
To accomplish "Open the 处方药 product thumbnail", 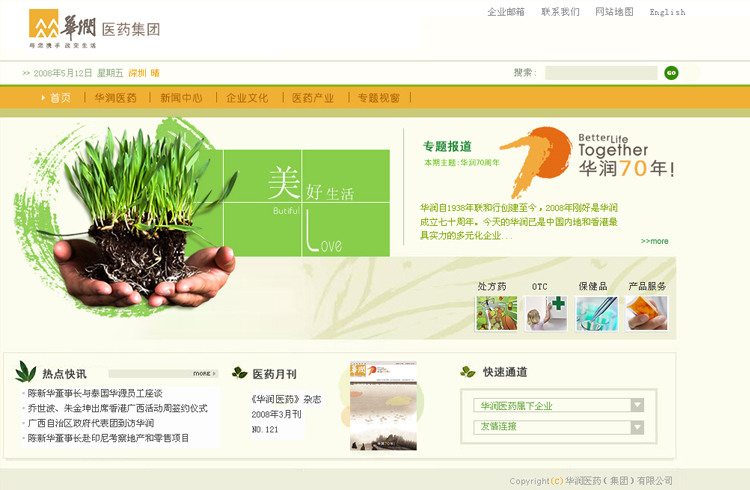I will coord(496,313).
